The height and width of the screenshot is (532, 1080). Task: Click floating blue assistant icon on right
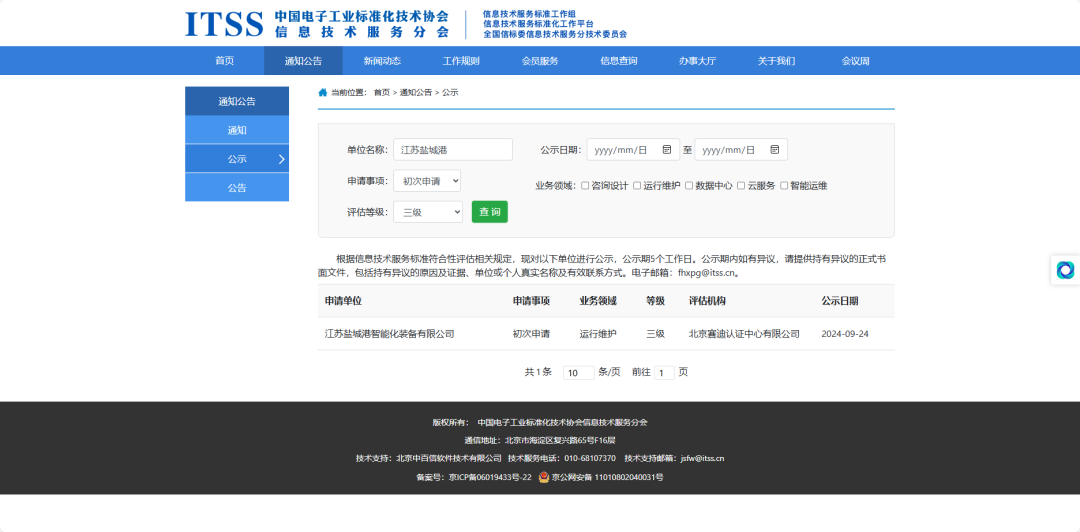1065,270
